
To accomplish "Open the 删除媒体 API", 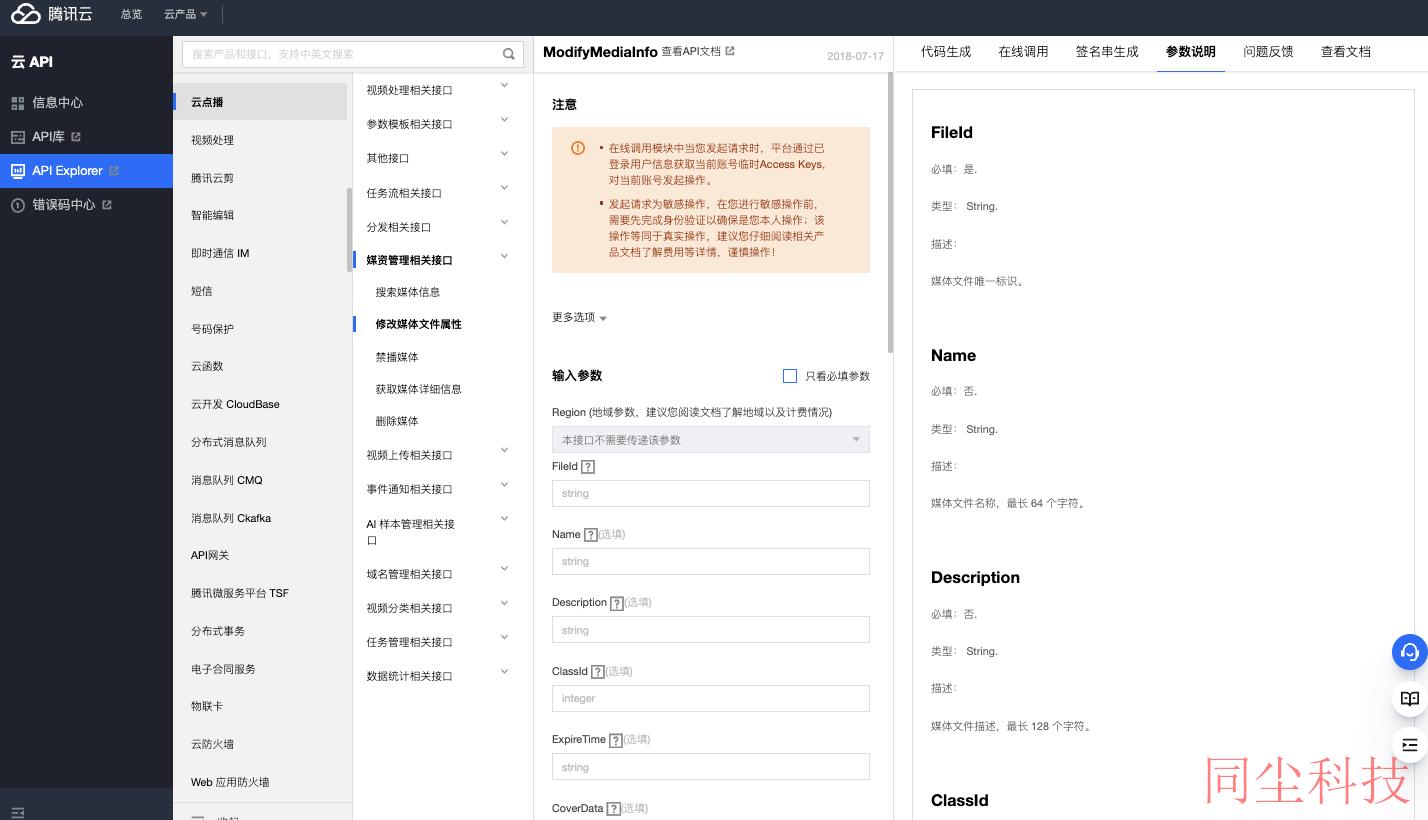I will pos(397,421).
